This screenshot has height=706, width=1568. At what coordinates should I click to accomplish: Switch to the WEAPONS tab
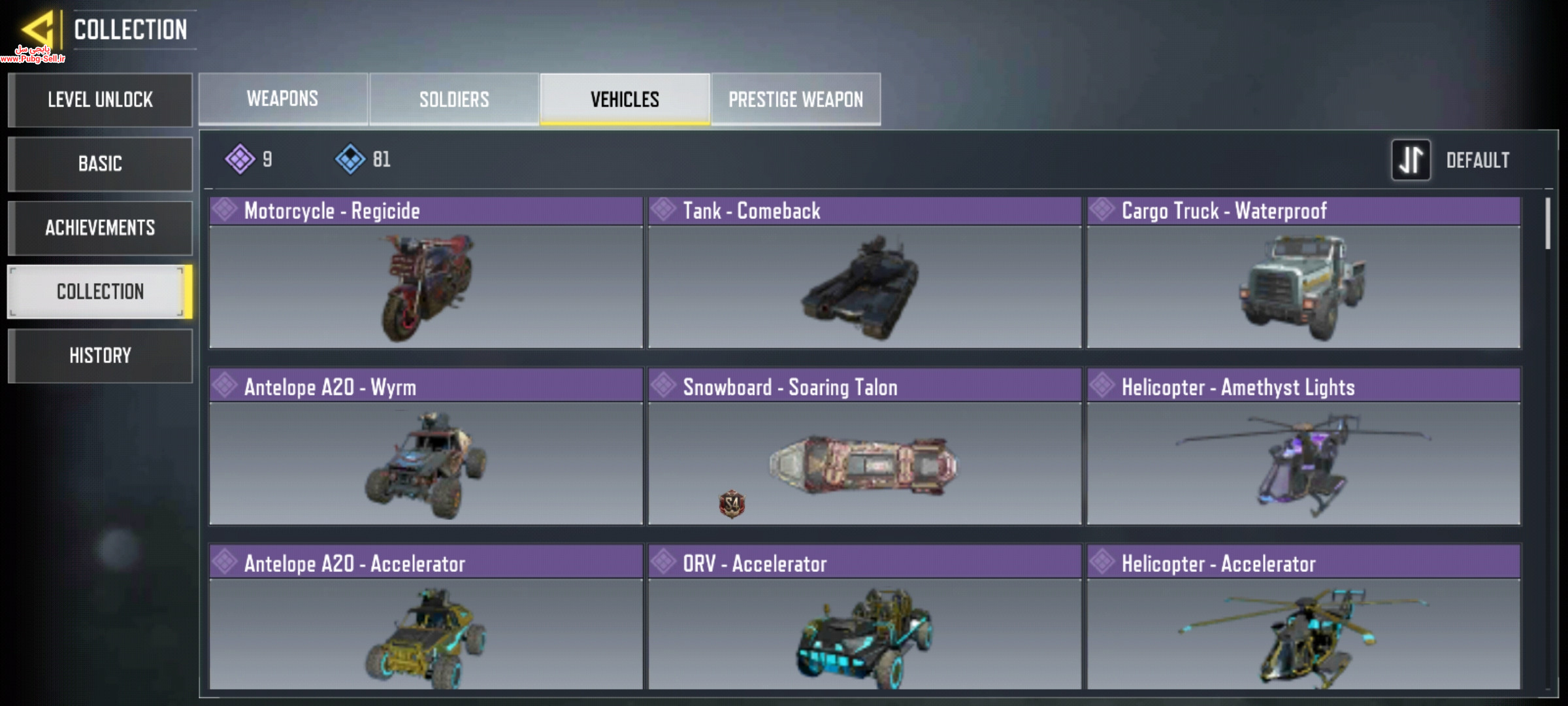(283, 99)
